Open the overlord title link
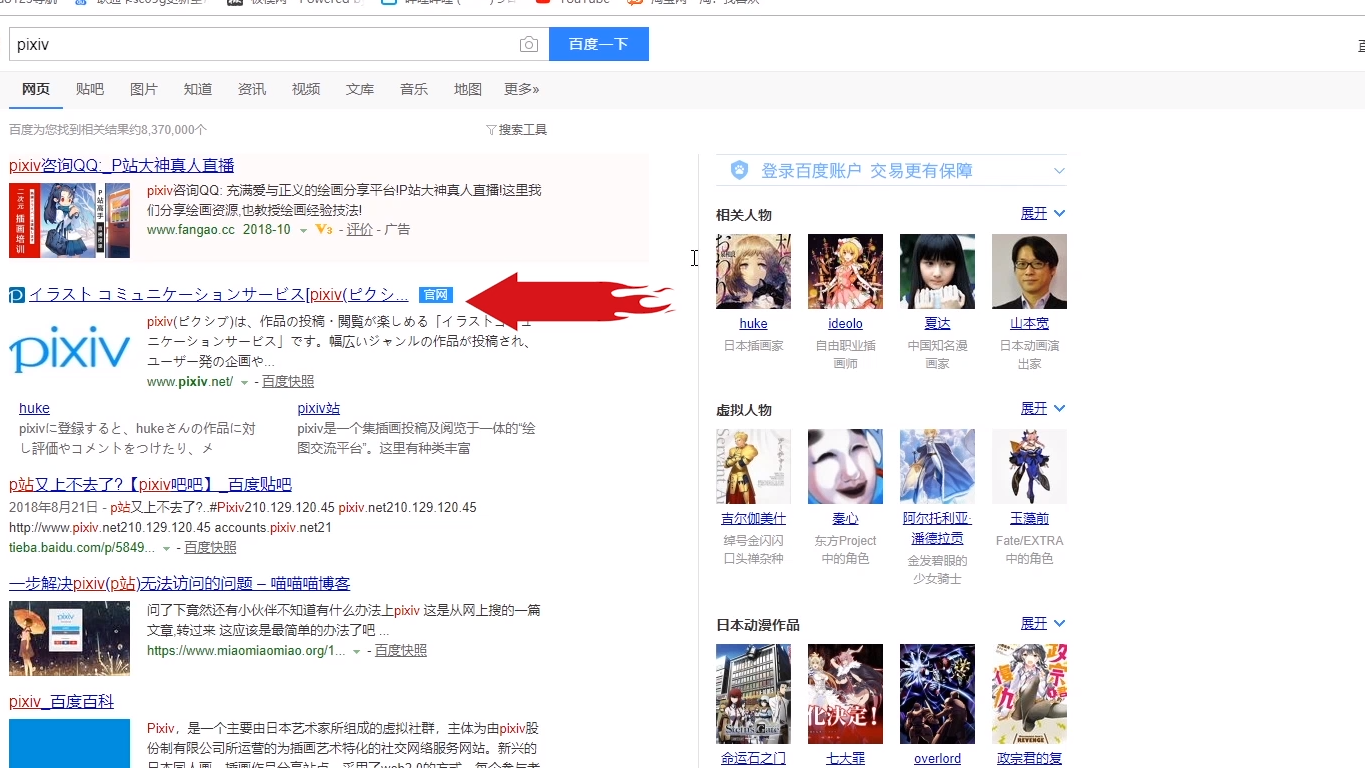This screenshot has height=768, width=1365. pos(937,759)
